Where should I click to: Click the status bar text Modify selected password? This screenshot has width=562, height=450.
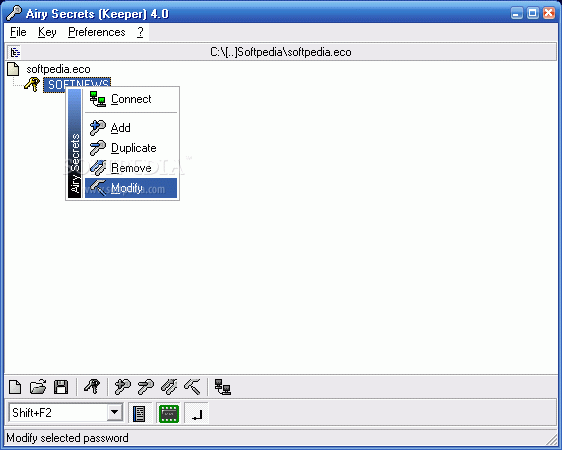tap(67, 438)
